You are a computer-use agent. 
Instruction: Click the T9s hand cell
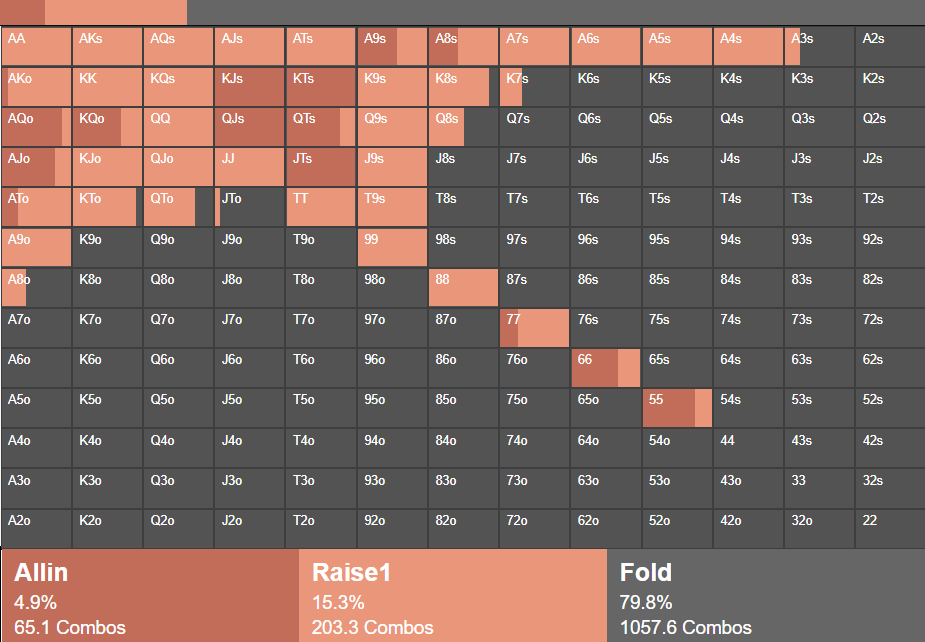click(392, 207)
